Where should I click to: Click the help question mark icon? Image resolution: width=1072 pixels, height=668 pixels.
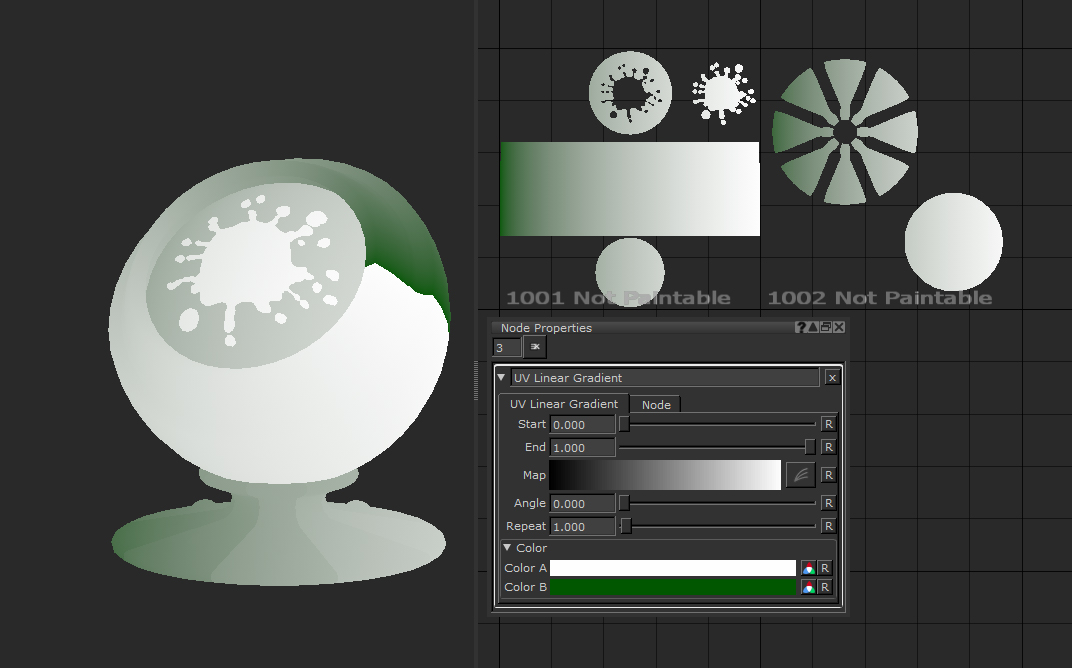[x=800, y=328]
